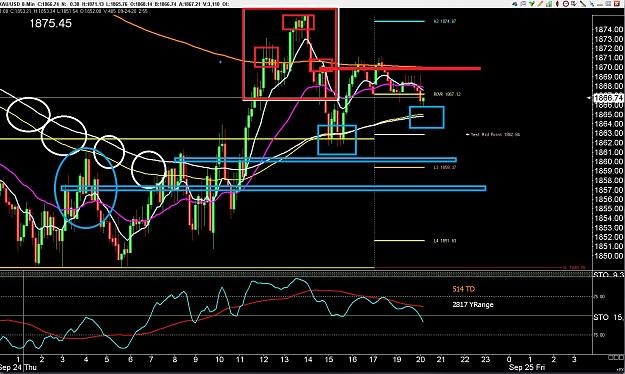The image size is (625, 374).
Task: Click the large 1875.45 price readout
Action: click(51, 23)
